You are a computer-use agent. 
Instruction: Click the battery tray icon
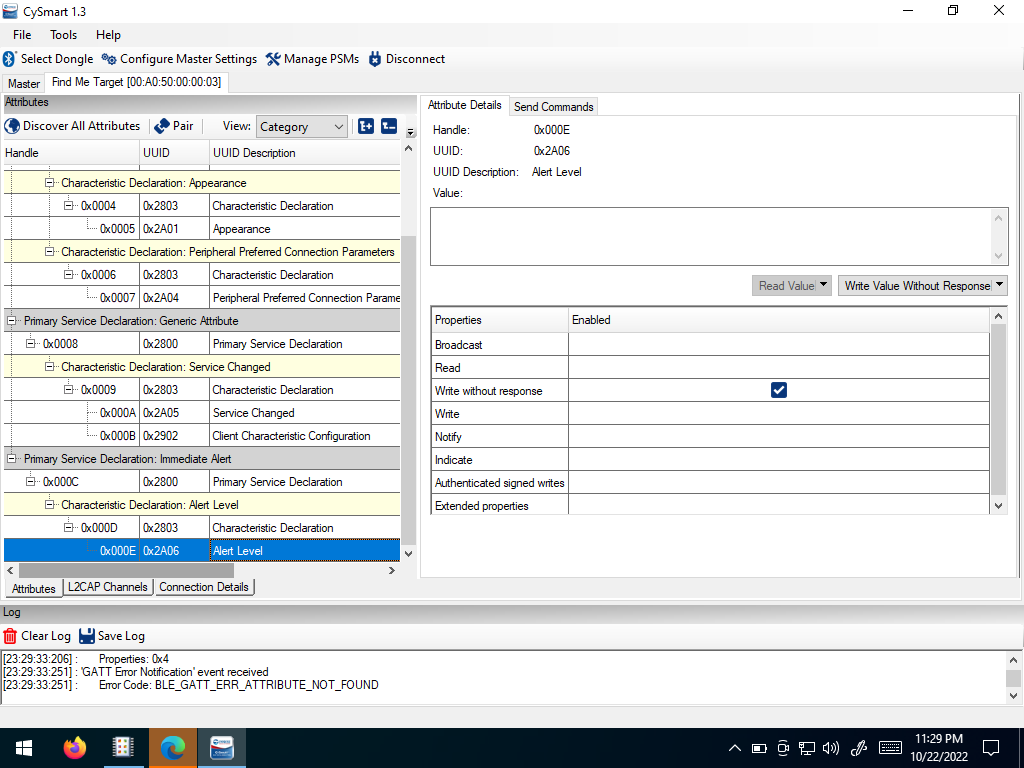[759, 748]
